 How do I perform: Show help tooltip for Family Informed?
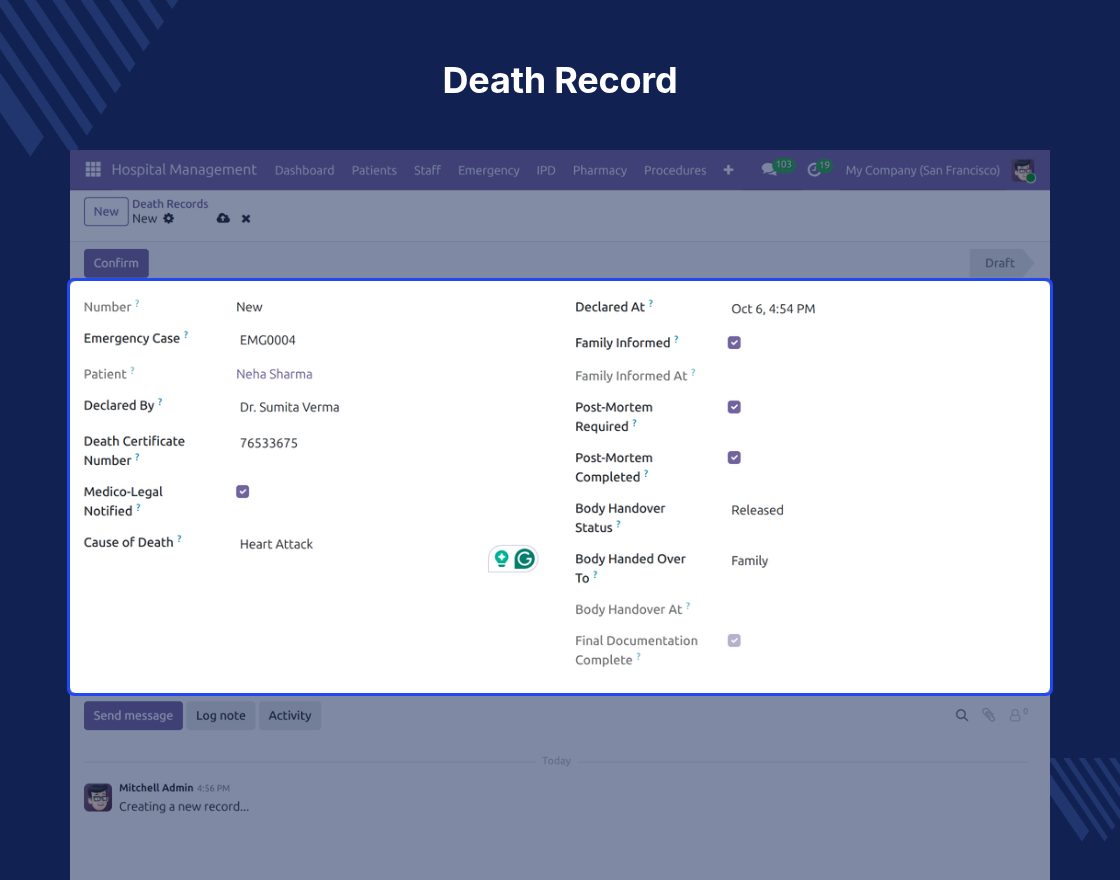point(676,339)
